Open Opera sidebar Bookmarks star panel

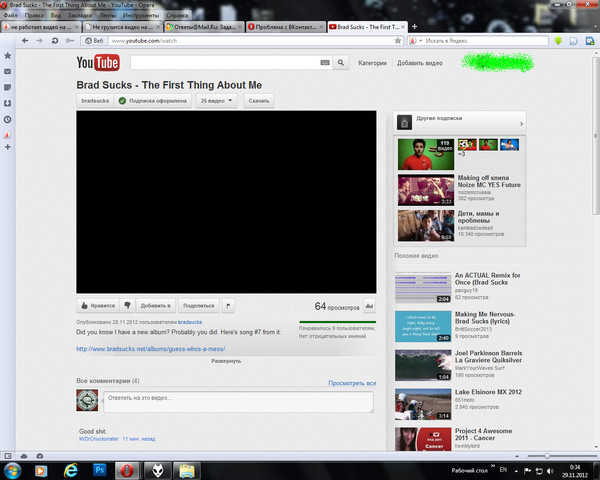pos(7,56)
